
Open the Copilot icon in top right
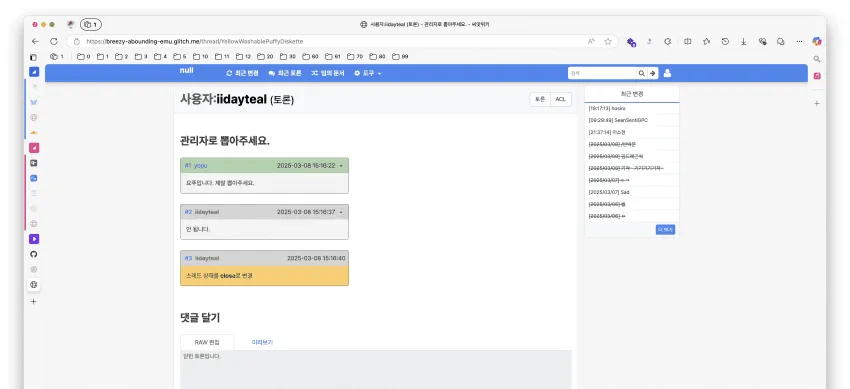(x=817, y=41)
